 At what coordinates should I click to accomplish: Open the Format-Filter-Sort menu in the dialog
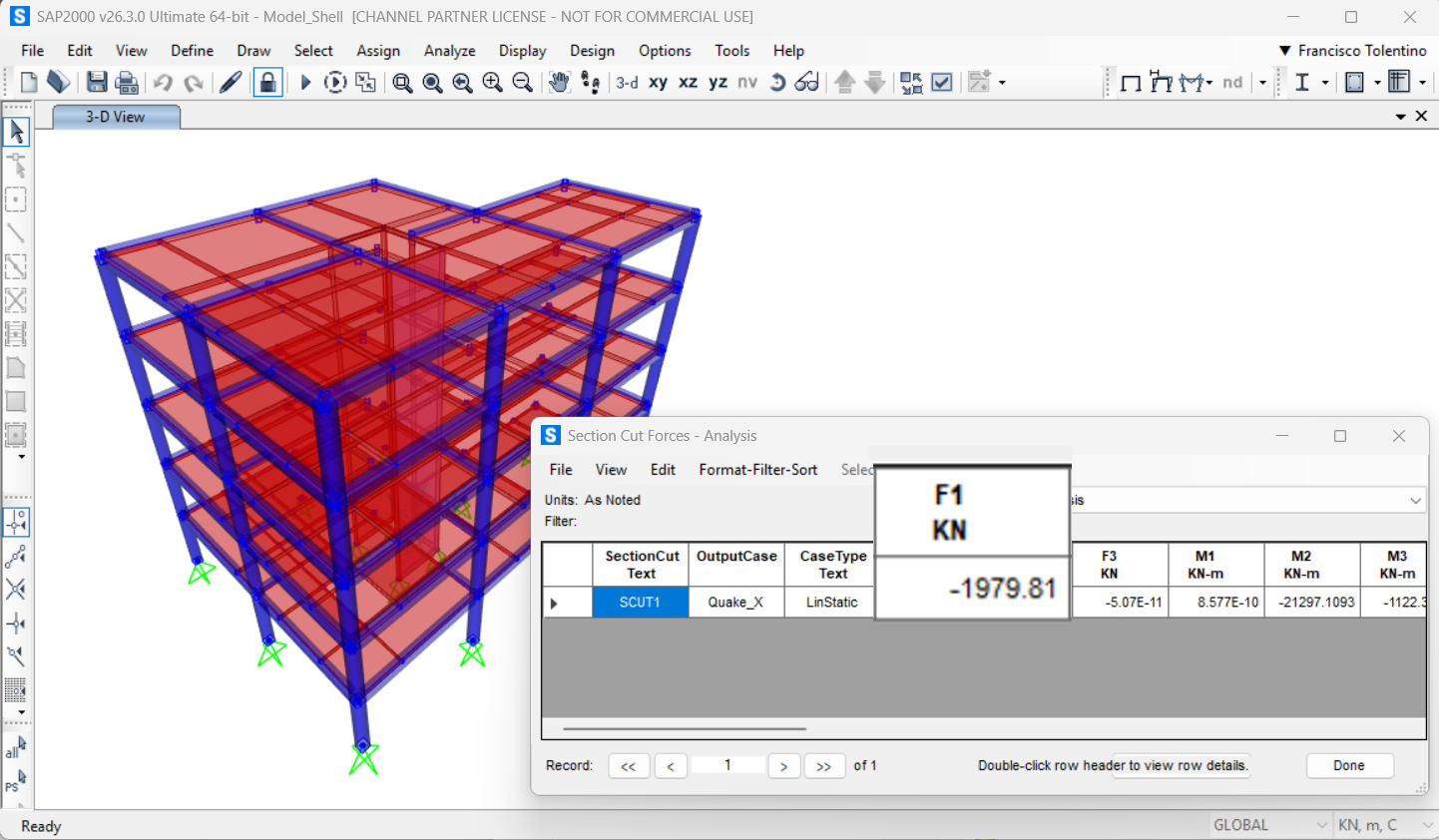point(757,469)
